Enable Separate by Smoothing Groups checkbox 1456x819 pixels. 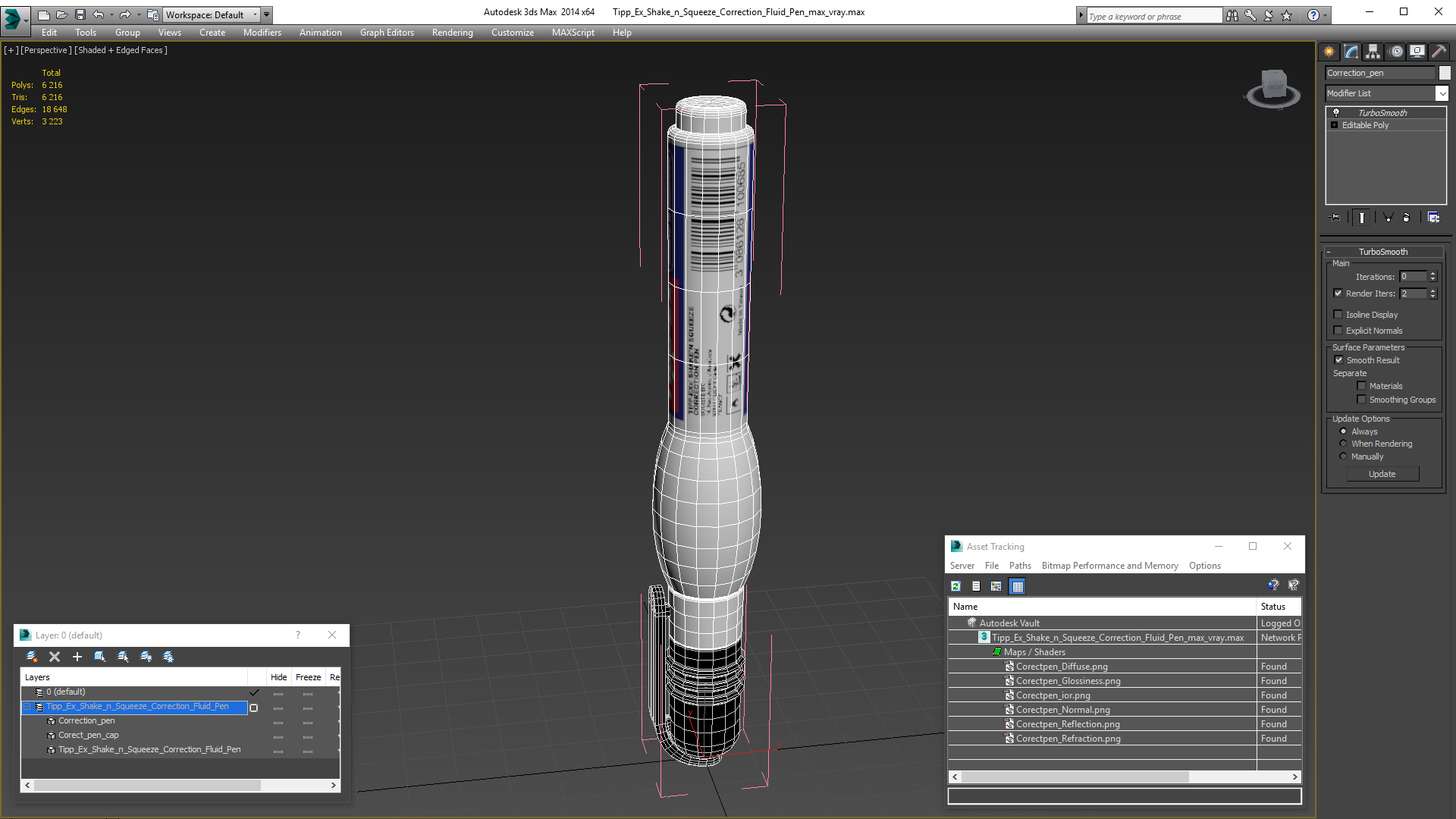click(x=1361, y=400)
